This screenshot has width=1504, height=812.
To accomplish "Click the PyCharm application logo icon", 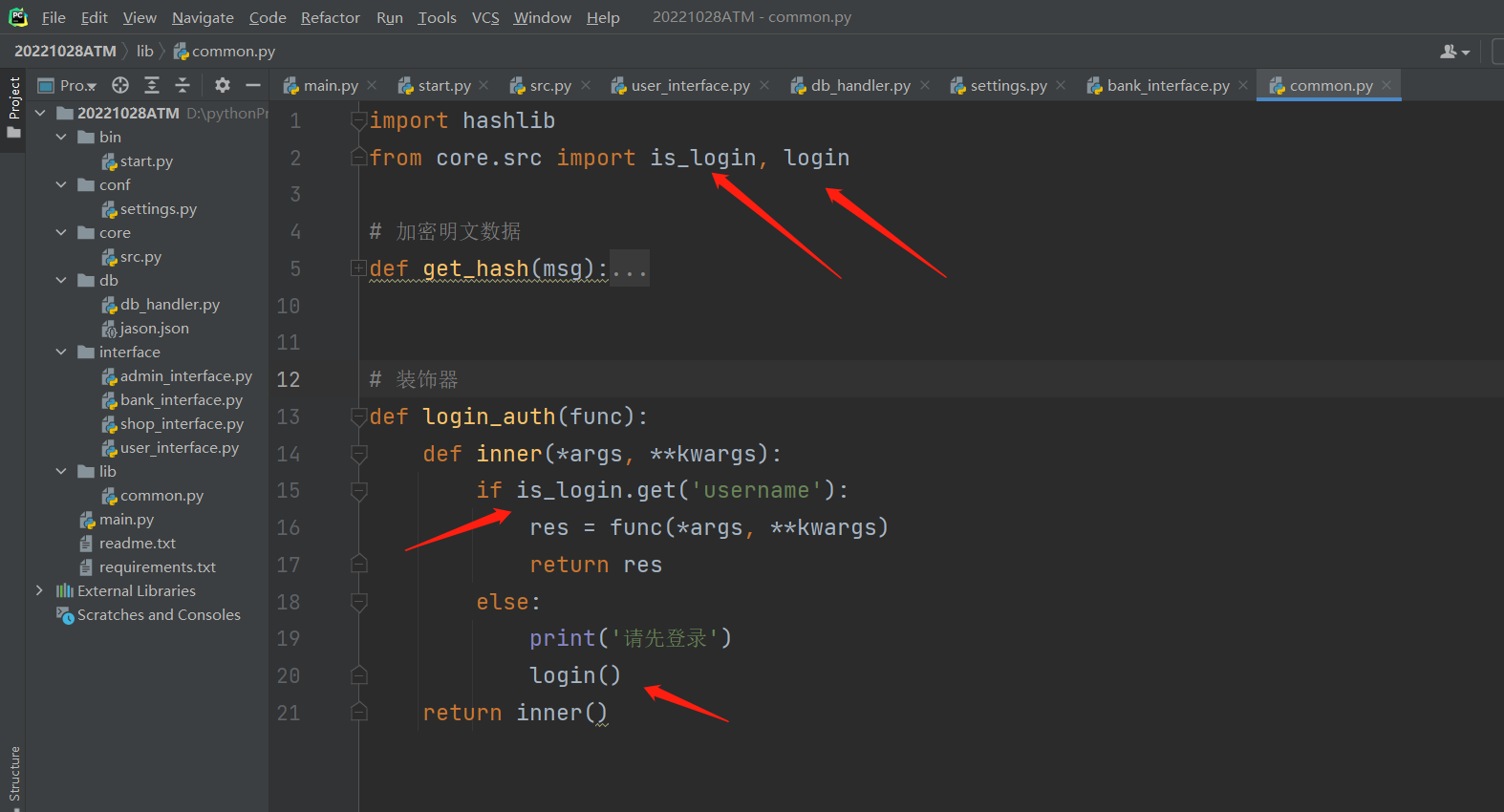I will 18,17.
